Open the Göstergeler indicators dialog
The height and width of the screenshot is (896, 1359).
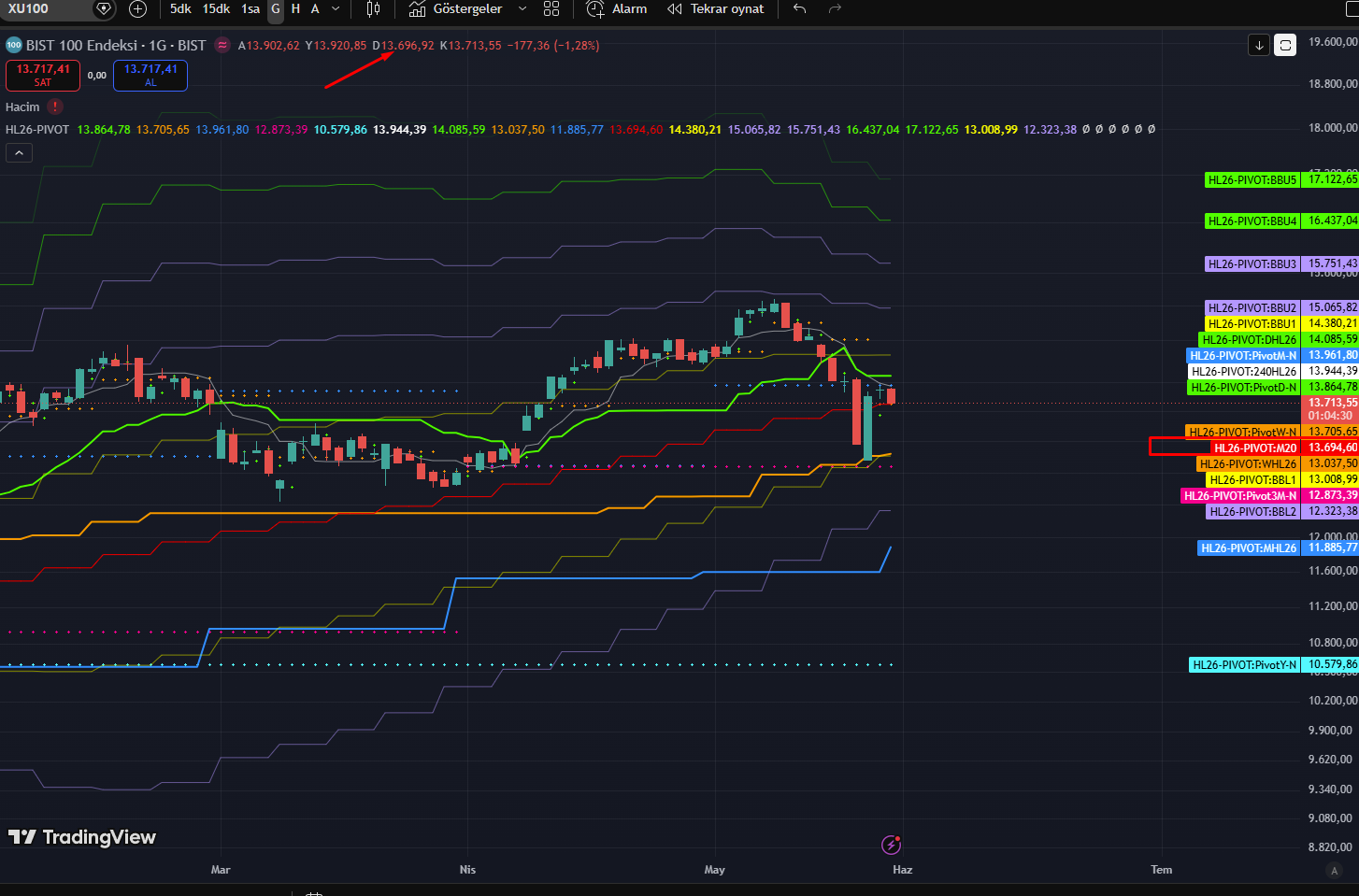click(456, 9)
